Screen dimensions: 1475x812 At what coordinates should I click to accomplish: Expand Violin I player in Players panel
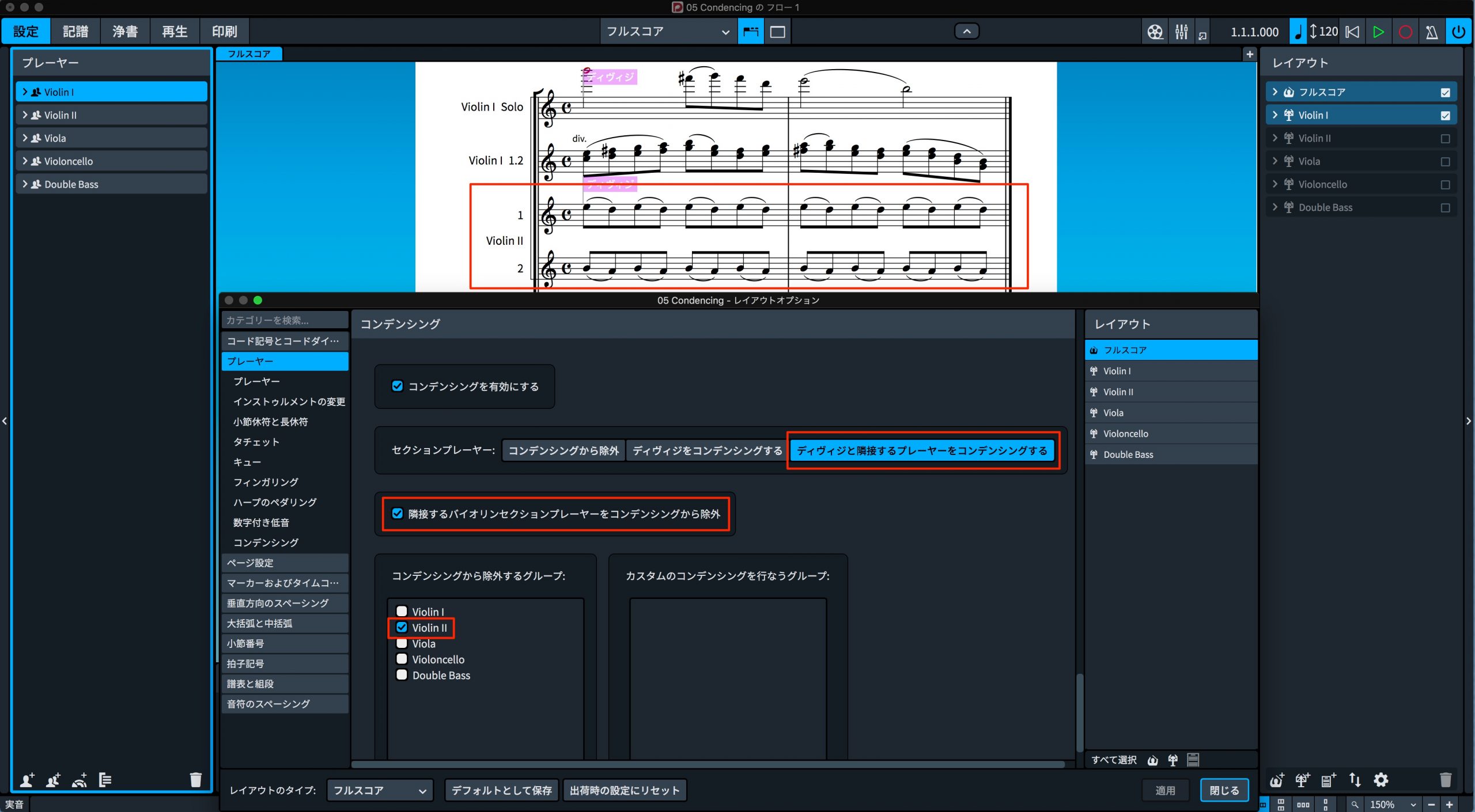pos(25,92)
